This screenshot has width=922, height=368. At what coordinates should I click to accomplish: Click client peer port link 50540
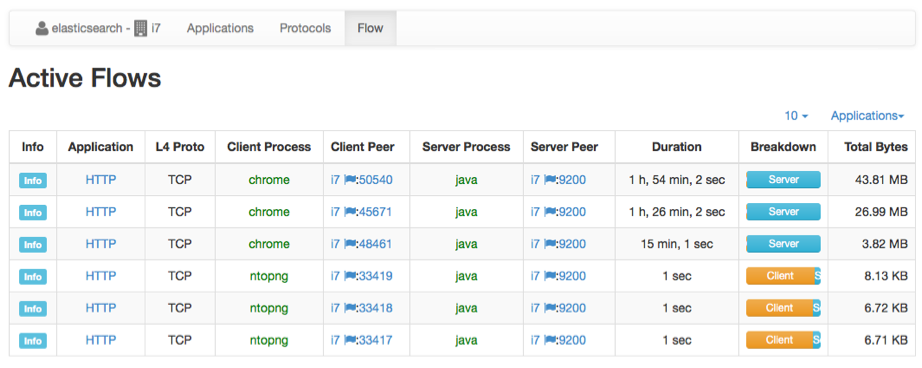(x=376, y=180)
